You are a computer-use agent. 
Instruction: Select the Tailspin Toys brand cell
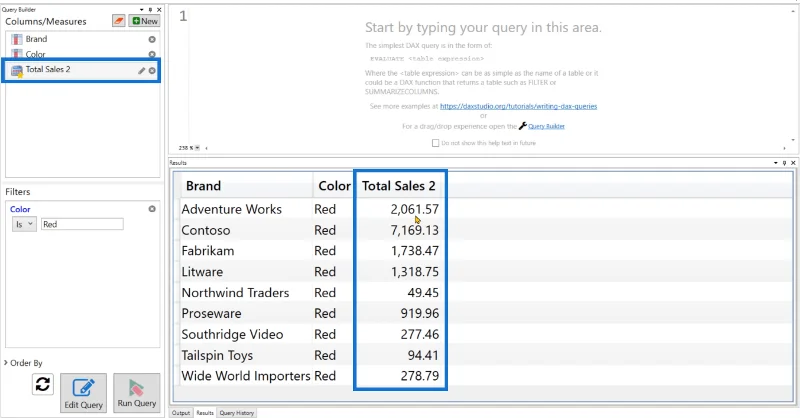tap(217, 355)
